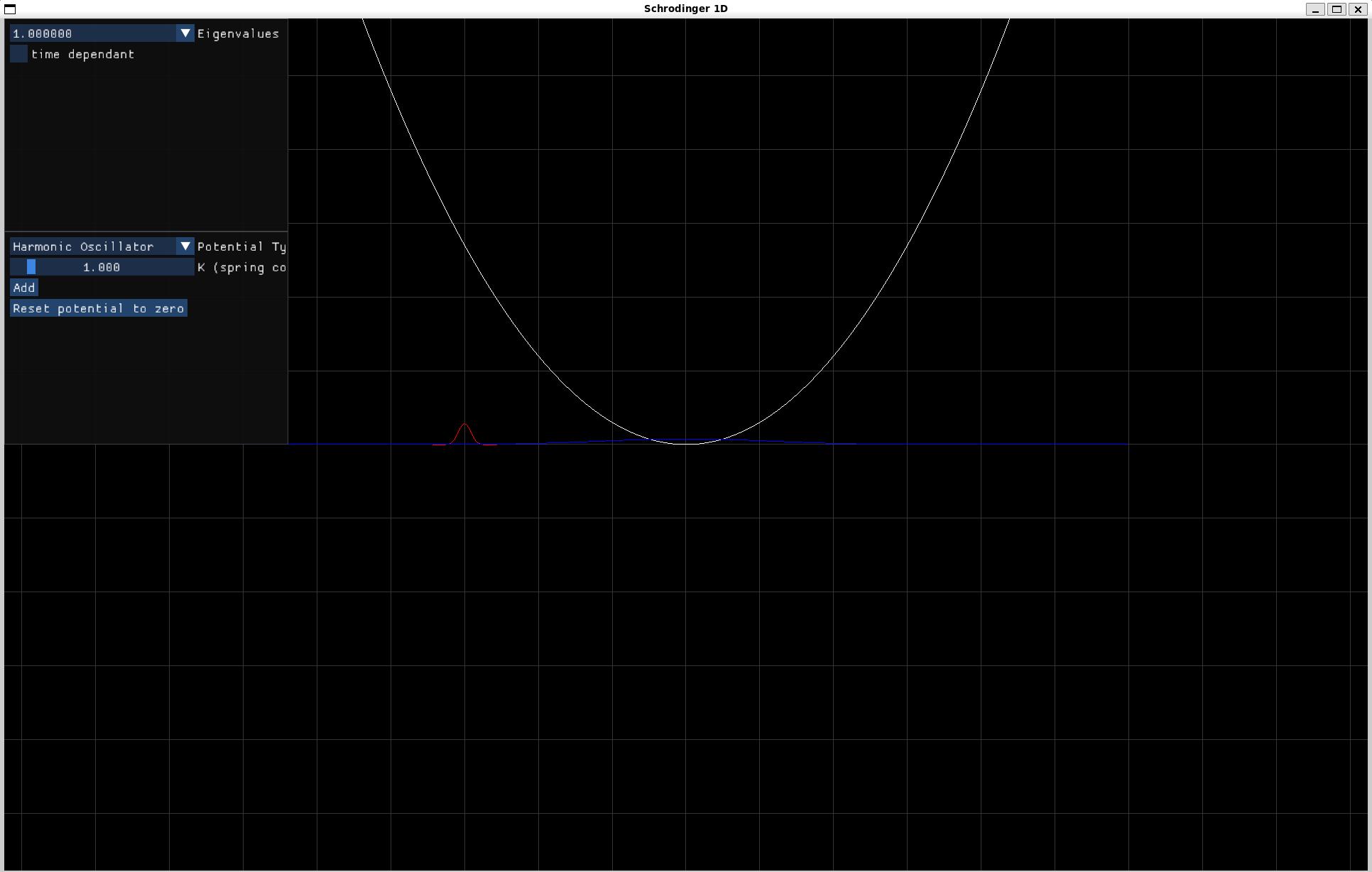Click Reset potential to zero

[x=99, y=308]
